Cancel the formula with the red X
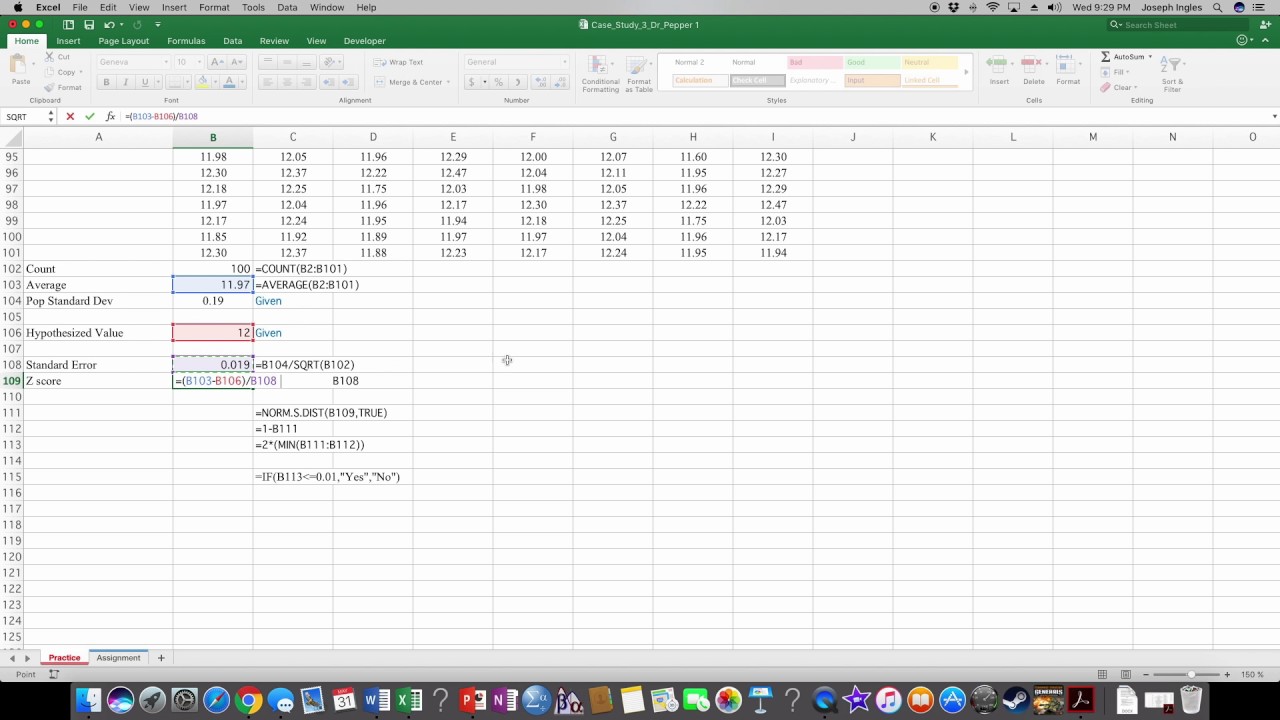1280x720 pixels. [70, 116]
